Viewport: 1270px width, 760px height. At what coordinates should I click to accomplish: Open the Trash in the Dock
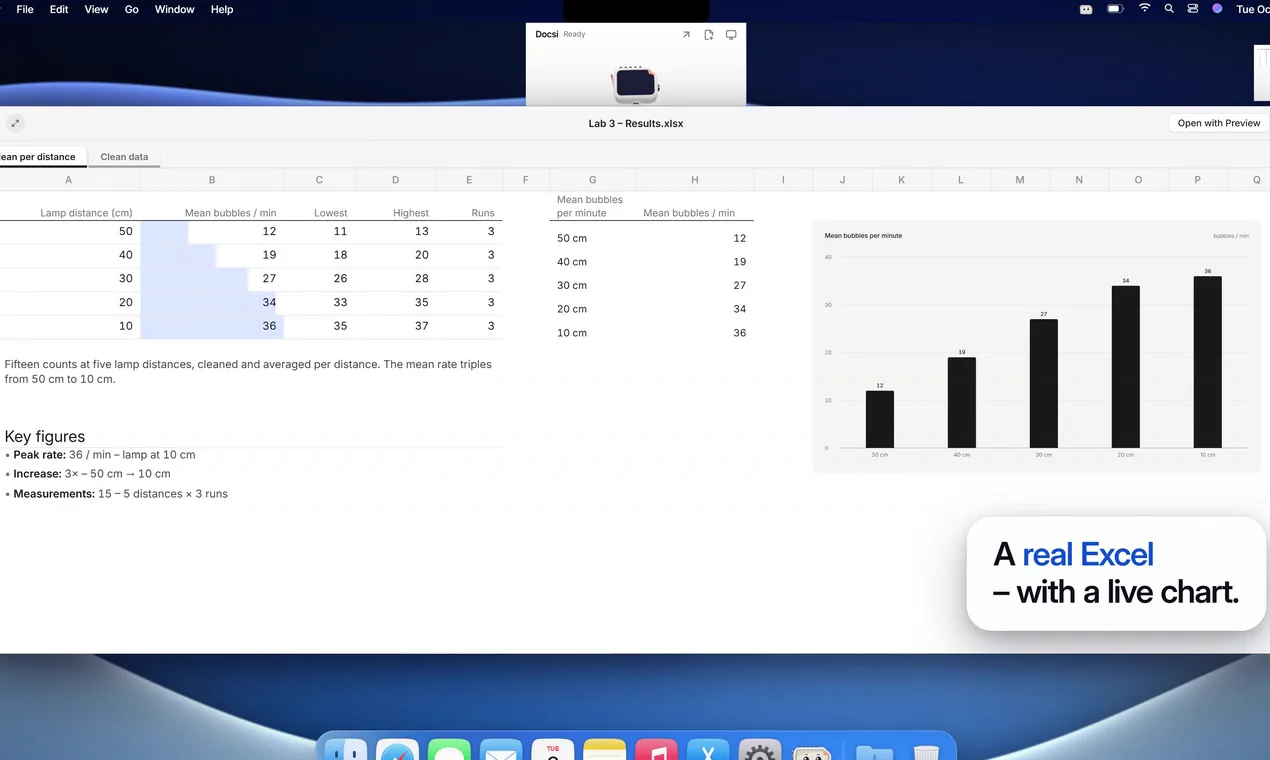click(926, 752)
